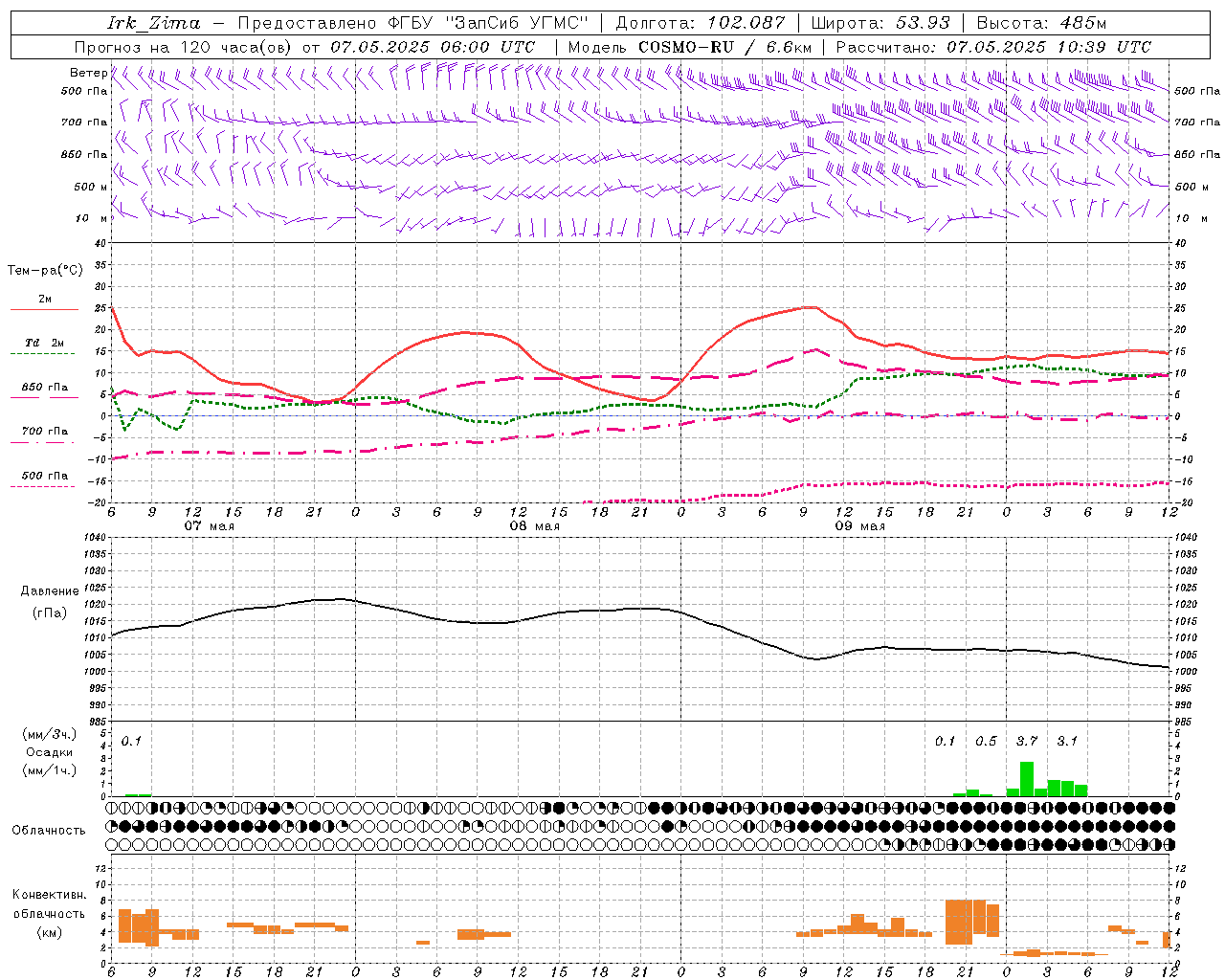Click the Облачность cloudiness label

pos(49,831)
